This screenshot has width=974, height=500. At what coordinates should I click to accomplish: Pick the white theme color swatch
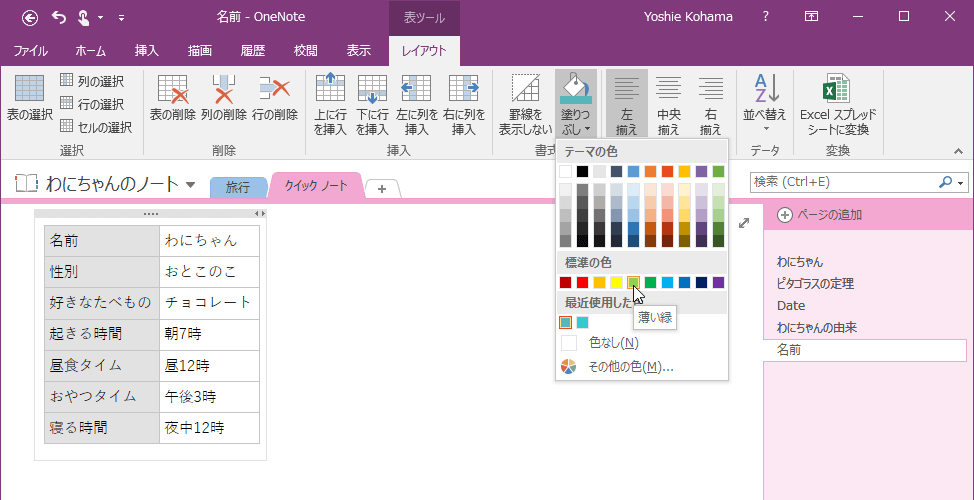(565, 171)
